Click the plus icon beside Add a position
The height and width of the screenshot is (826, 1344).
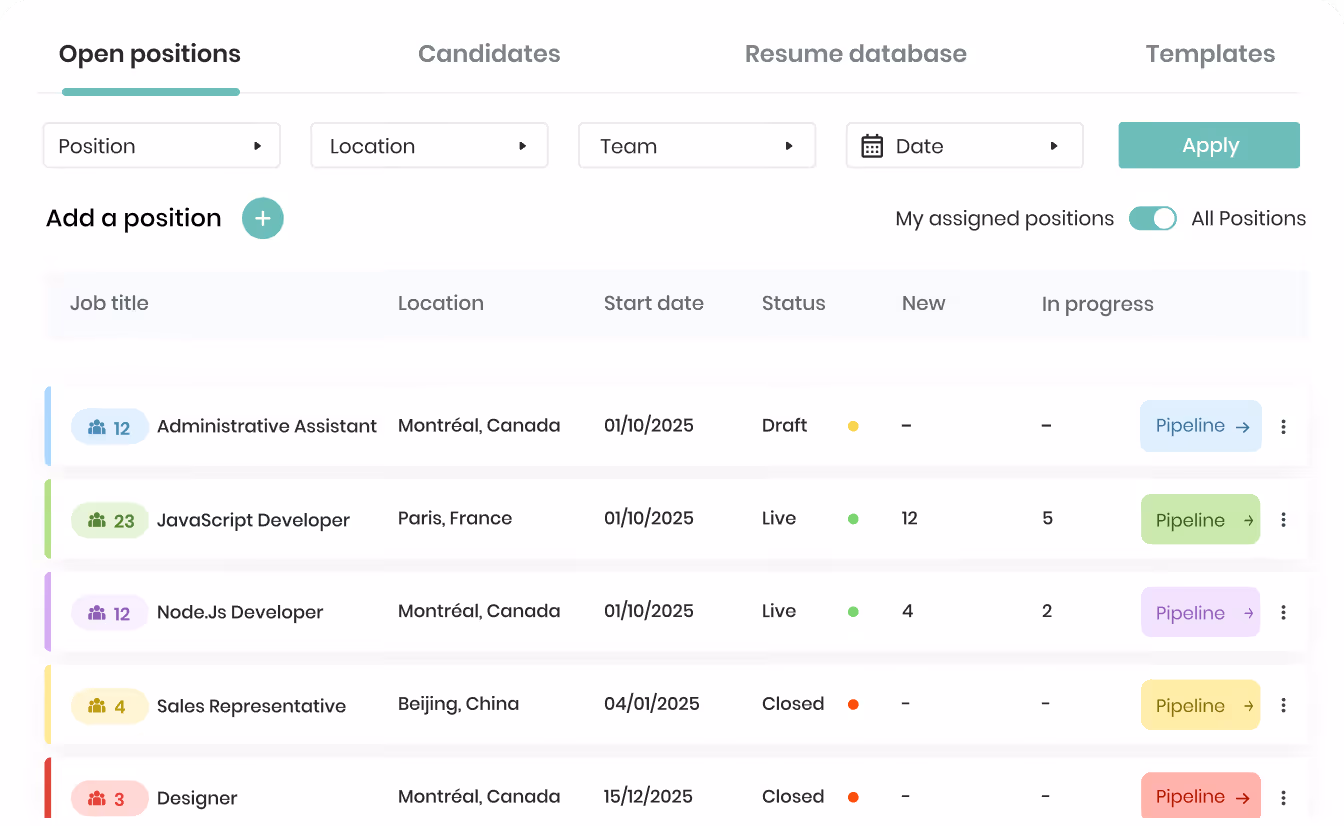click(x=263, y=218)
